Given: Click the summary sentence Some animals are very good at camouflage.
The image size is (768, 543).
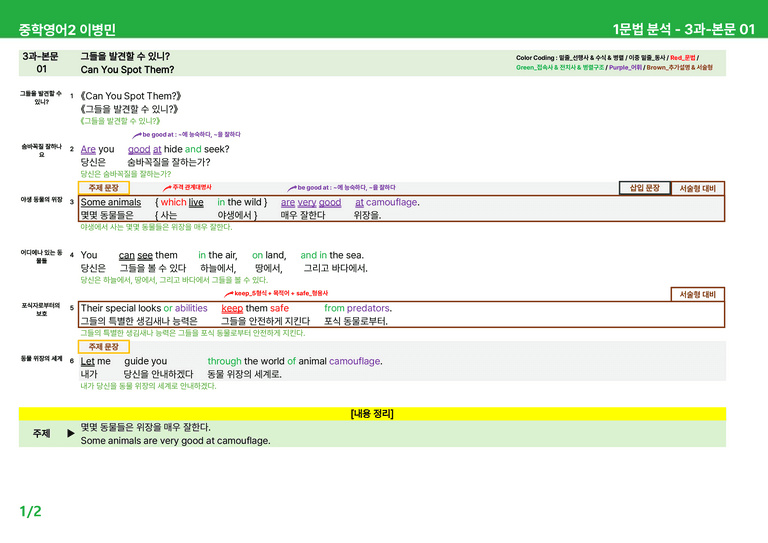Looking at the screenshot, I should coord(175,441).
